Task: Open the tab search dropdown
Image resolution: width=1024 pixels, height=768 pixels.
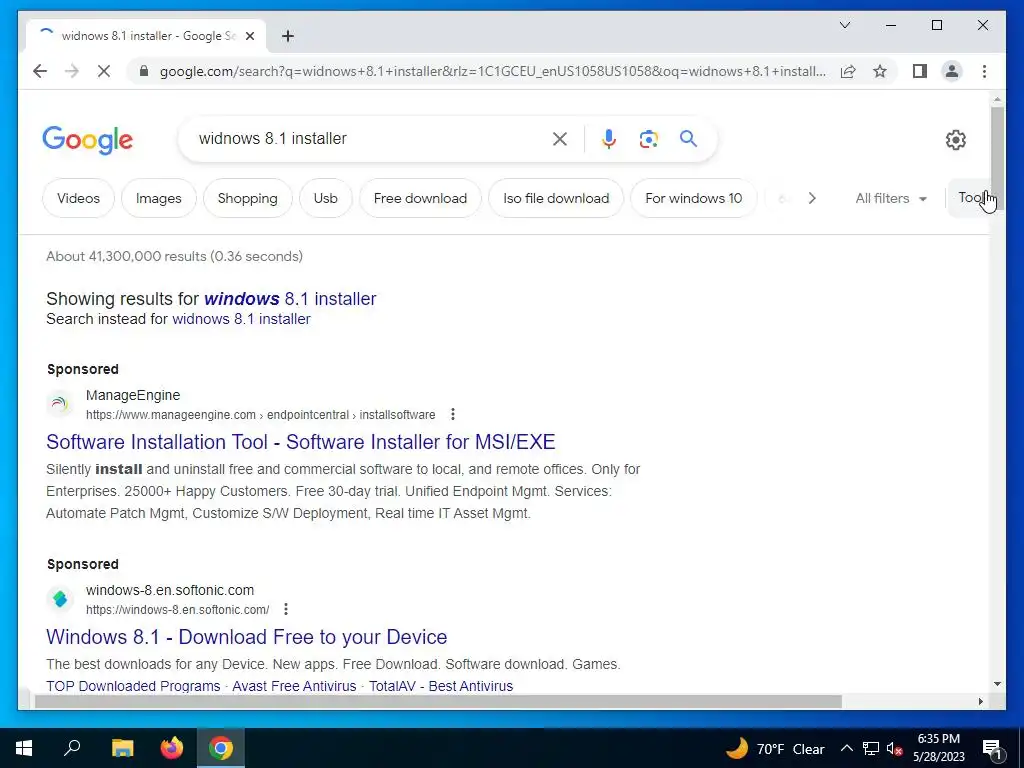Action: tap(844, 25)
